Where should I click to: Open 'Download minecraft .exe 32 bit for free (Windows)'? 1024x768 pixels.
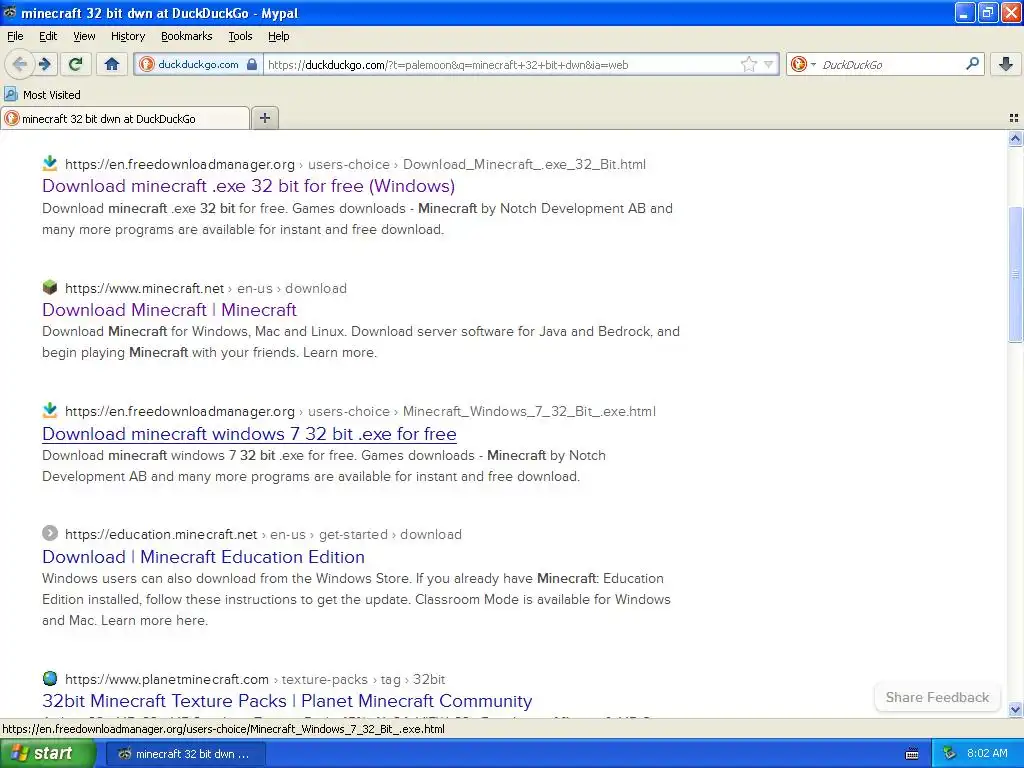pyautogui.click(x=248, y=186)
